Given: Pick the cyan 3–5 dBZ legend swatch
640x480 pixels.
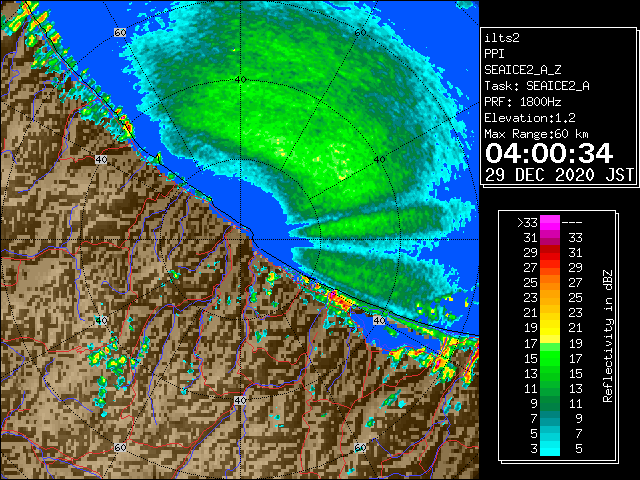Looking at the screenshot, I should (x=550, y=448).
